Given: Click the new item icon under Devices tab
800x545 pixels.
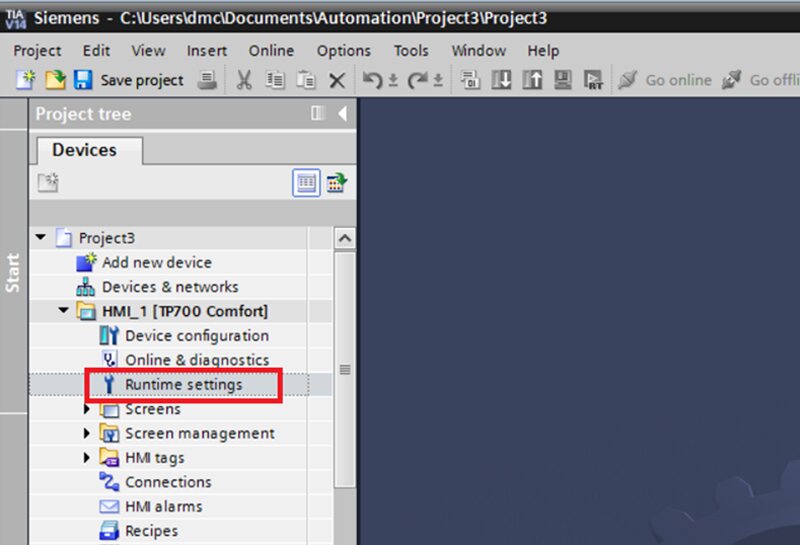Looking at the screenshot, I should tap(48, 182).
